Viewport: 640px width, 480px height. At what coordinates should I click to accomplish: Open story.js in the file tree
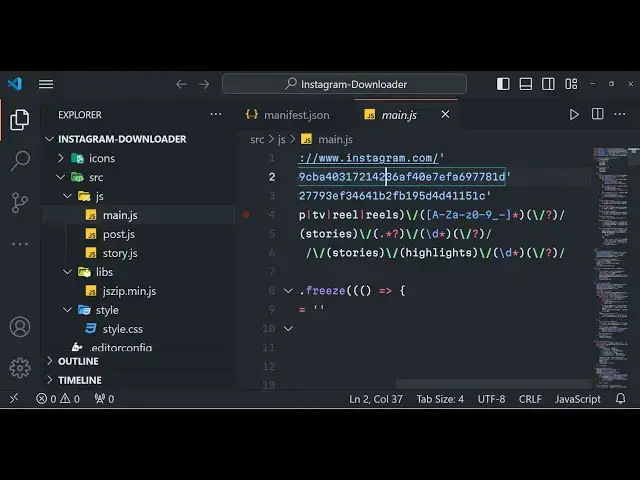point(139,253)
